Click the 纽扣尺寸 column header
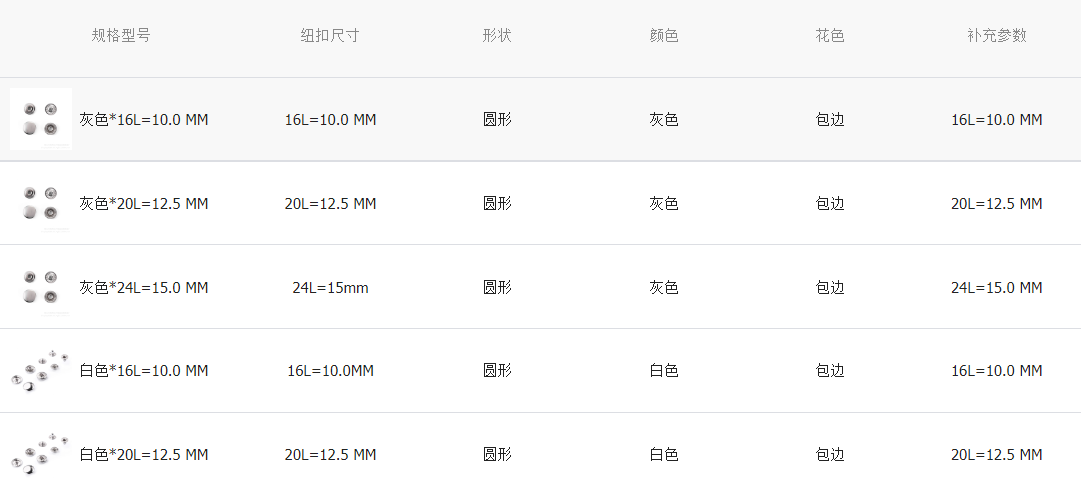 tap(330, 35)
